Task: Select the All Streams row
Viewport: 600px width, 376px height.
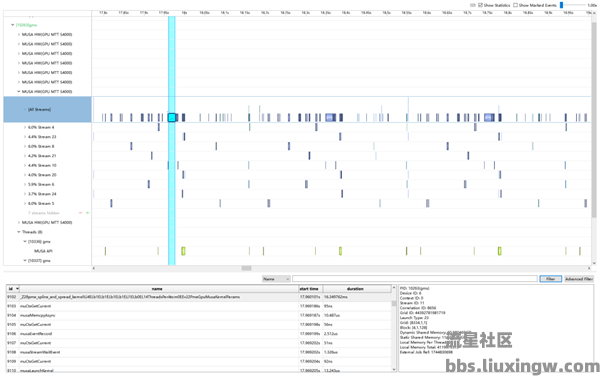Action: 47,109
